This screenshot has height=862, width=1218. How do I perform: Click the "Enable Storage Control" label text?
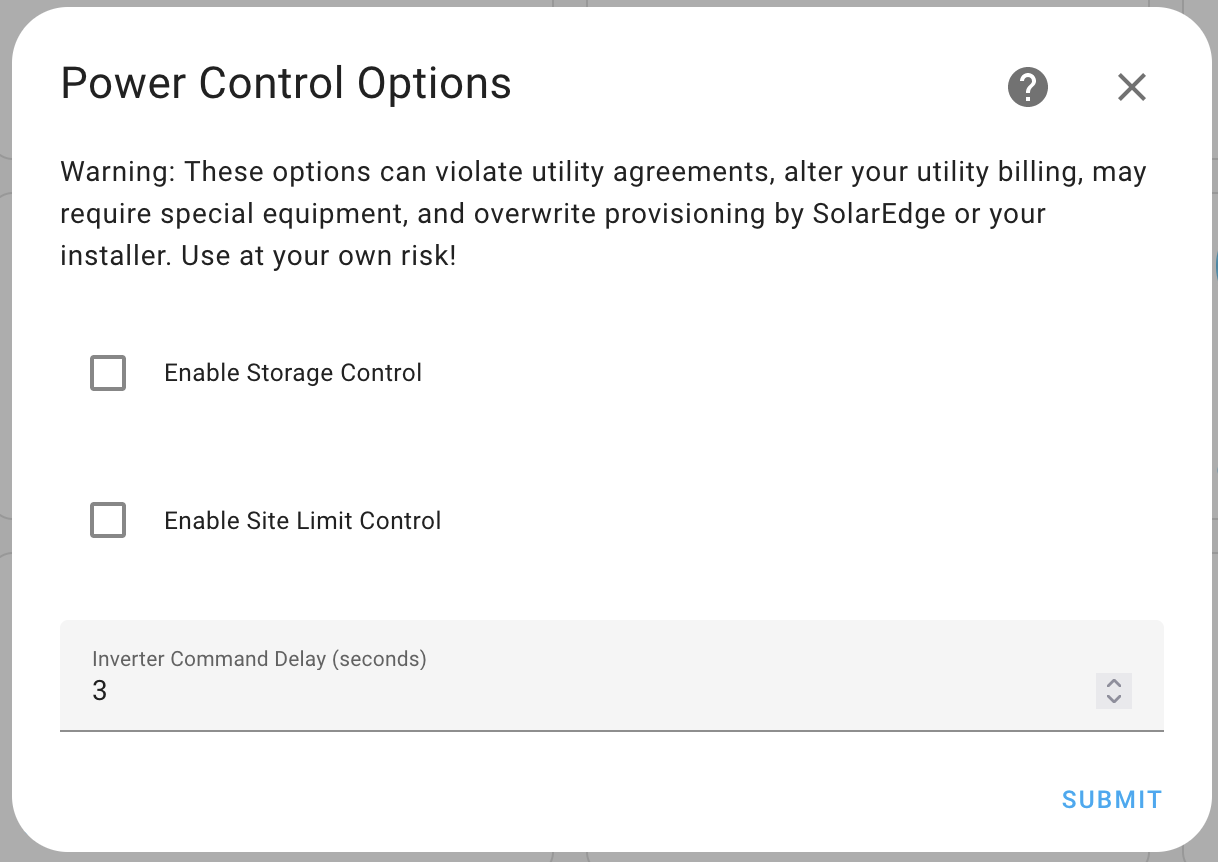(x=293, y=373)
